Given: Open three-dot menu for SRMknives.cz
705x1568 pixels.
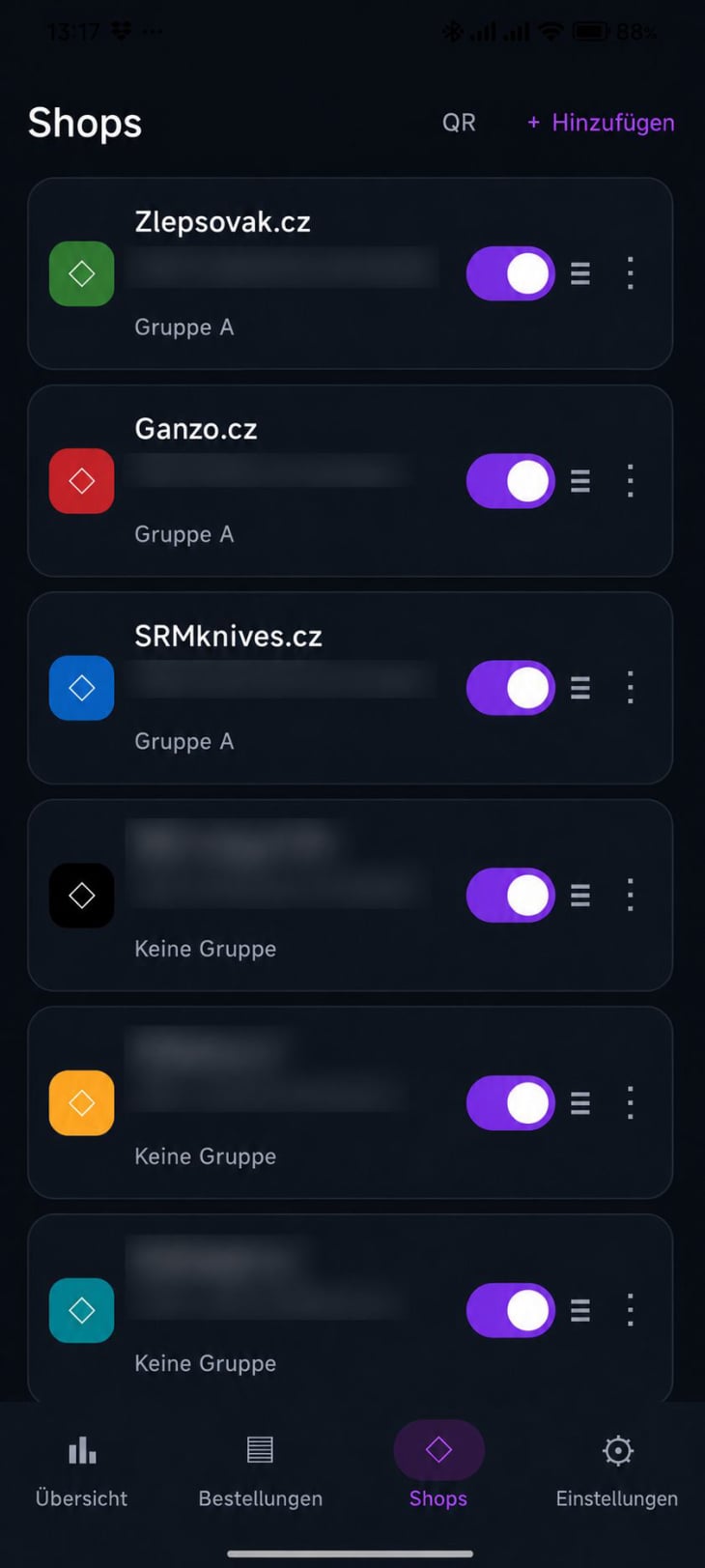Looking at the screenshot, I should [631, 688].
